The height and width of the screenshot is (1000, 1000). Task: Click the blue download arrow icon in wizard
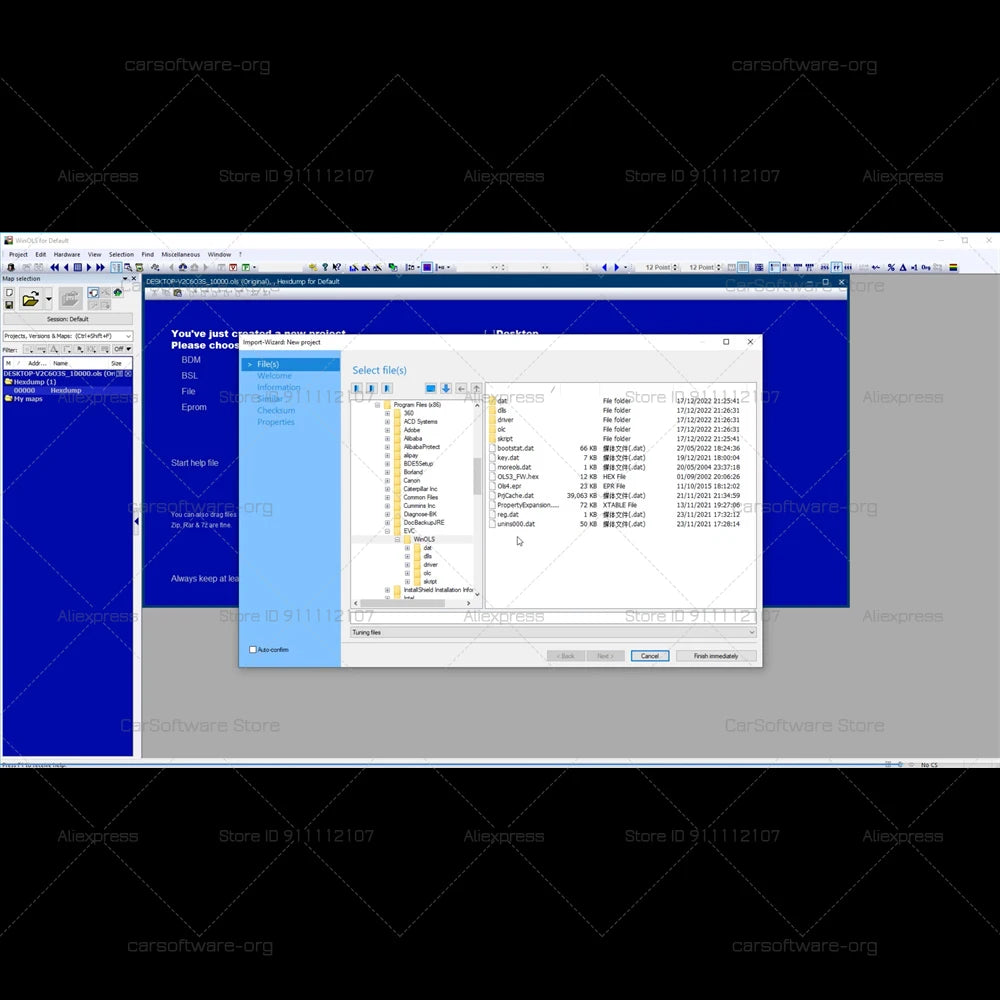(446, 388)
